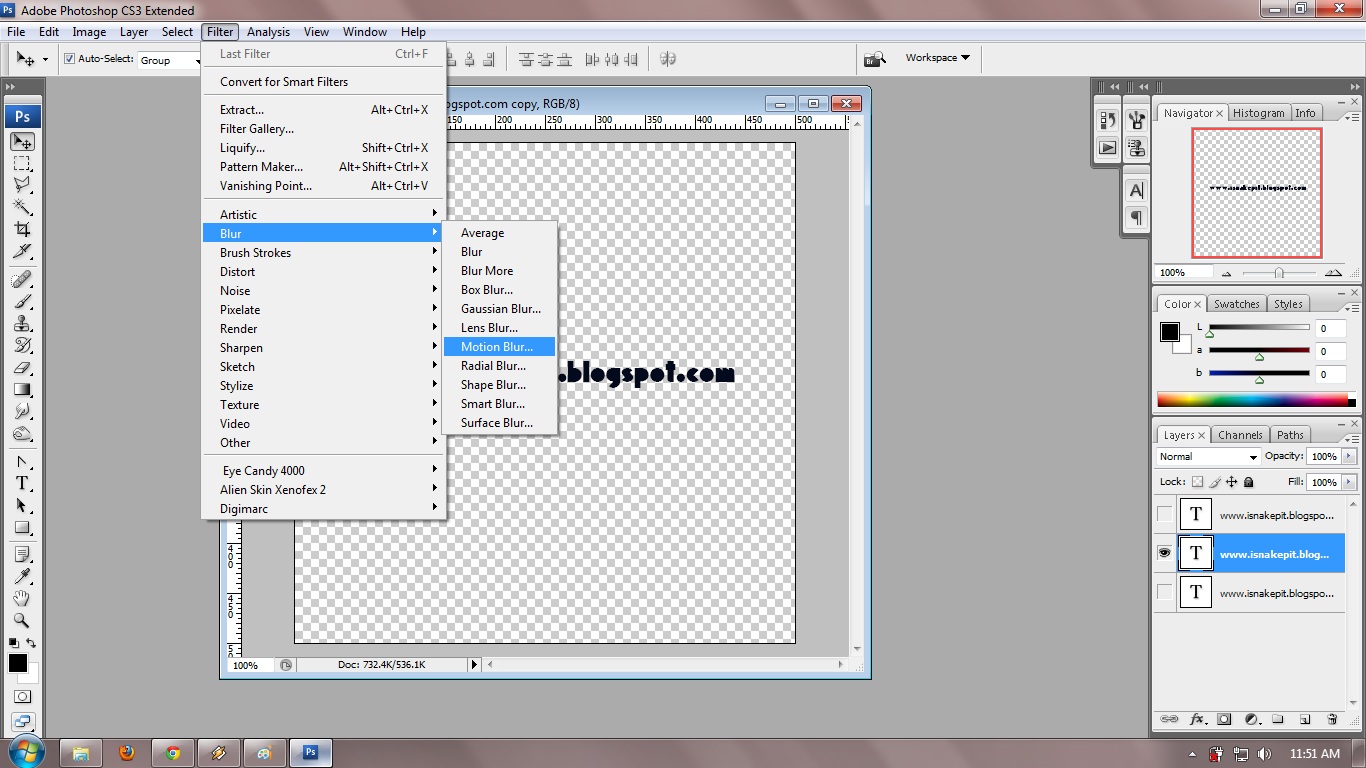Select the Eyedropper tool
This screenshot has width=1366, height=768.
click(22, 576)
